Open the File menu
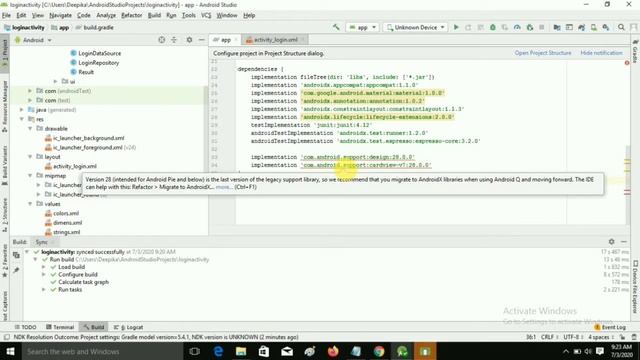The height and width of the screenshot is (360, 640). [x=6, y=15]
